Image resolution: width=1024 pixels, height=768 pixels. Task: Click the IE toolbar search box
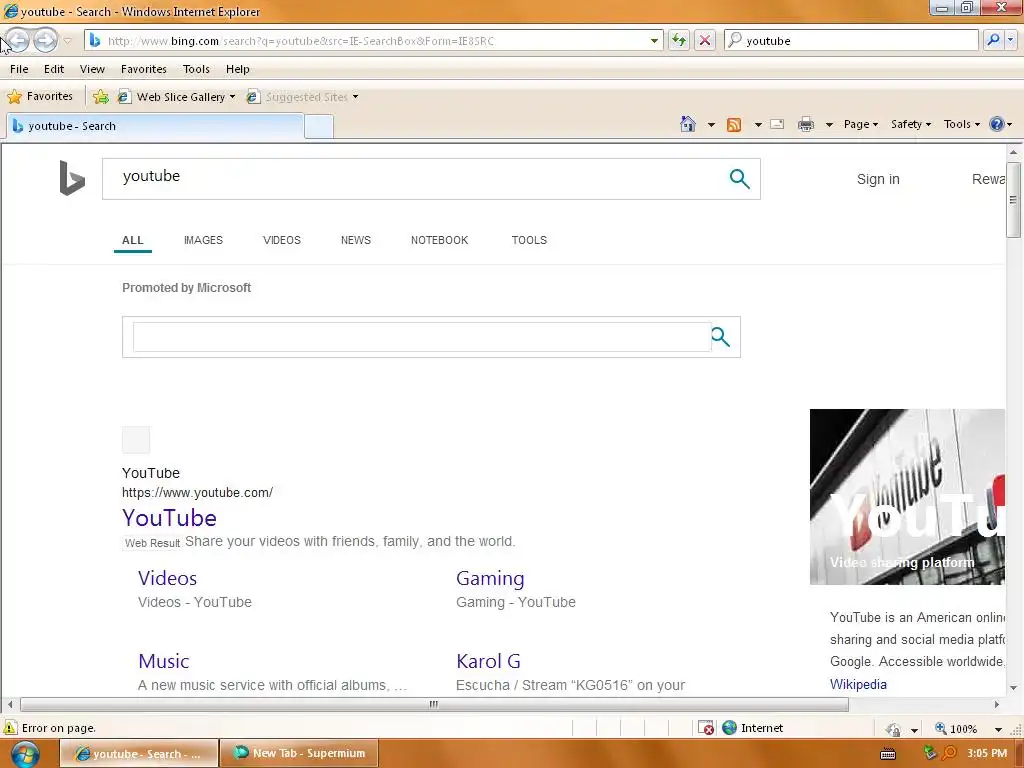[851, 40]
